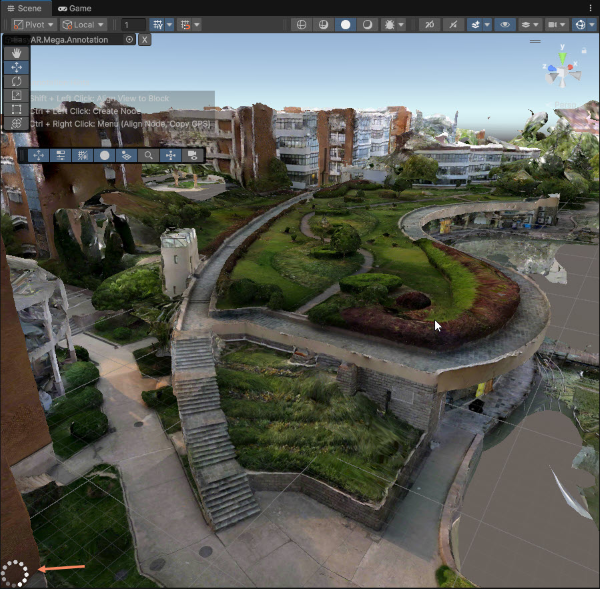Select the Rotate tool
600x589 pixels.
(x=15, y=82)
